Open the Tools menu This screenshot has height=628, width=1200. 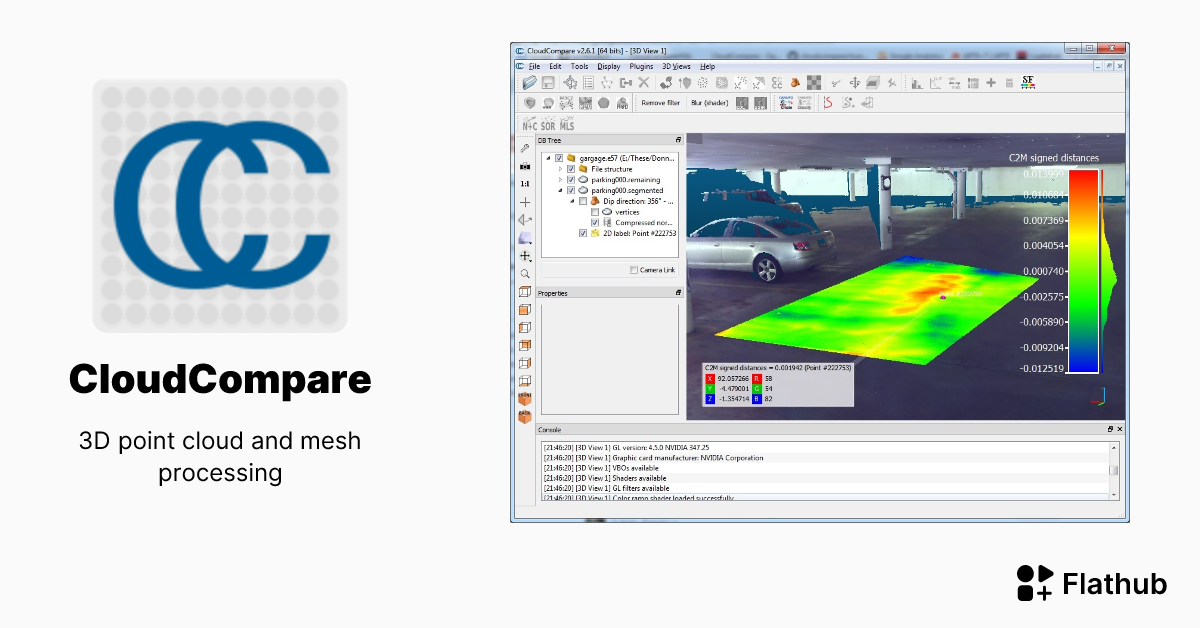[581, 66]
